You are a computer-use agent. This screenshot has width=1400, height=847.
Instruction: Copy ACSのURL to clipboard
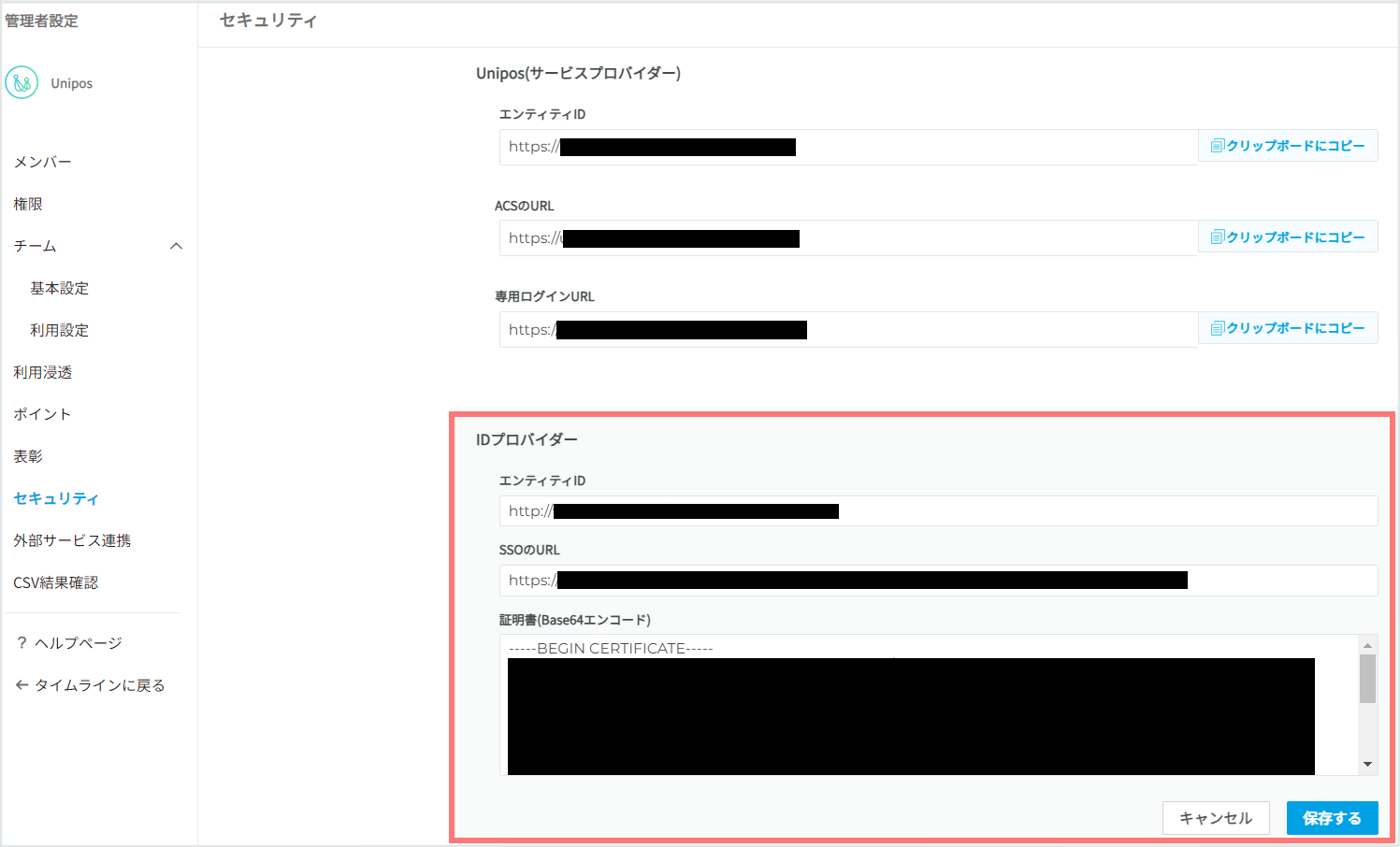[1288, 237]
